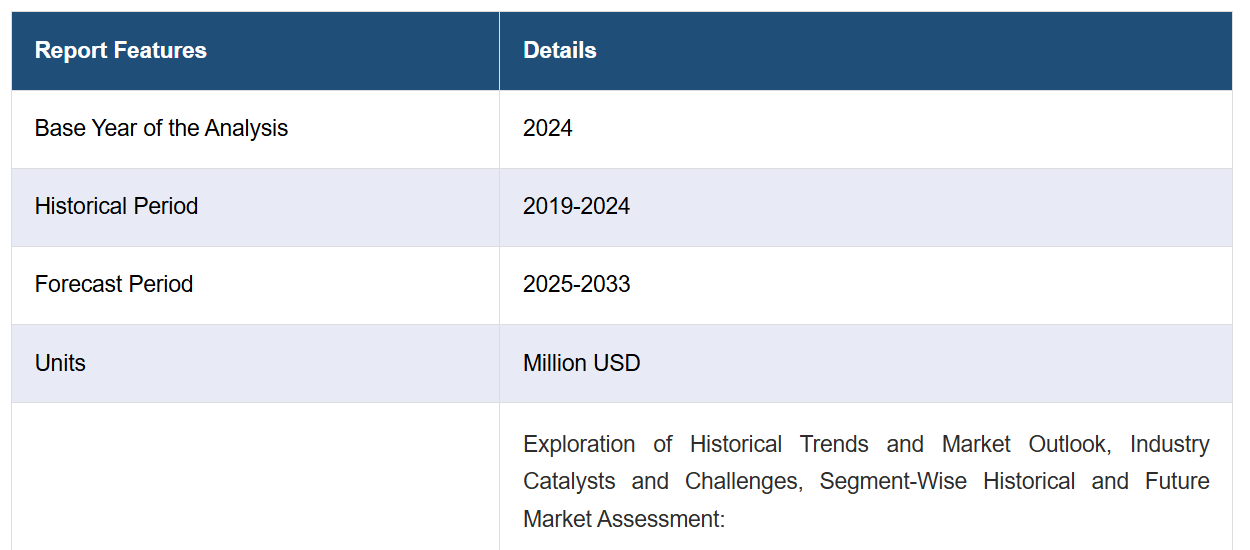Click the Exploration of Historical Trends paragraph
Image resolution: width=1250 pixels, height=550 pixels.
coord(866,481)
